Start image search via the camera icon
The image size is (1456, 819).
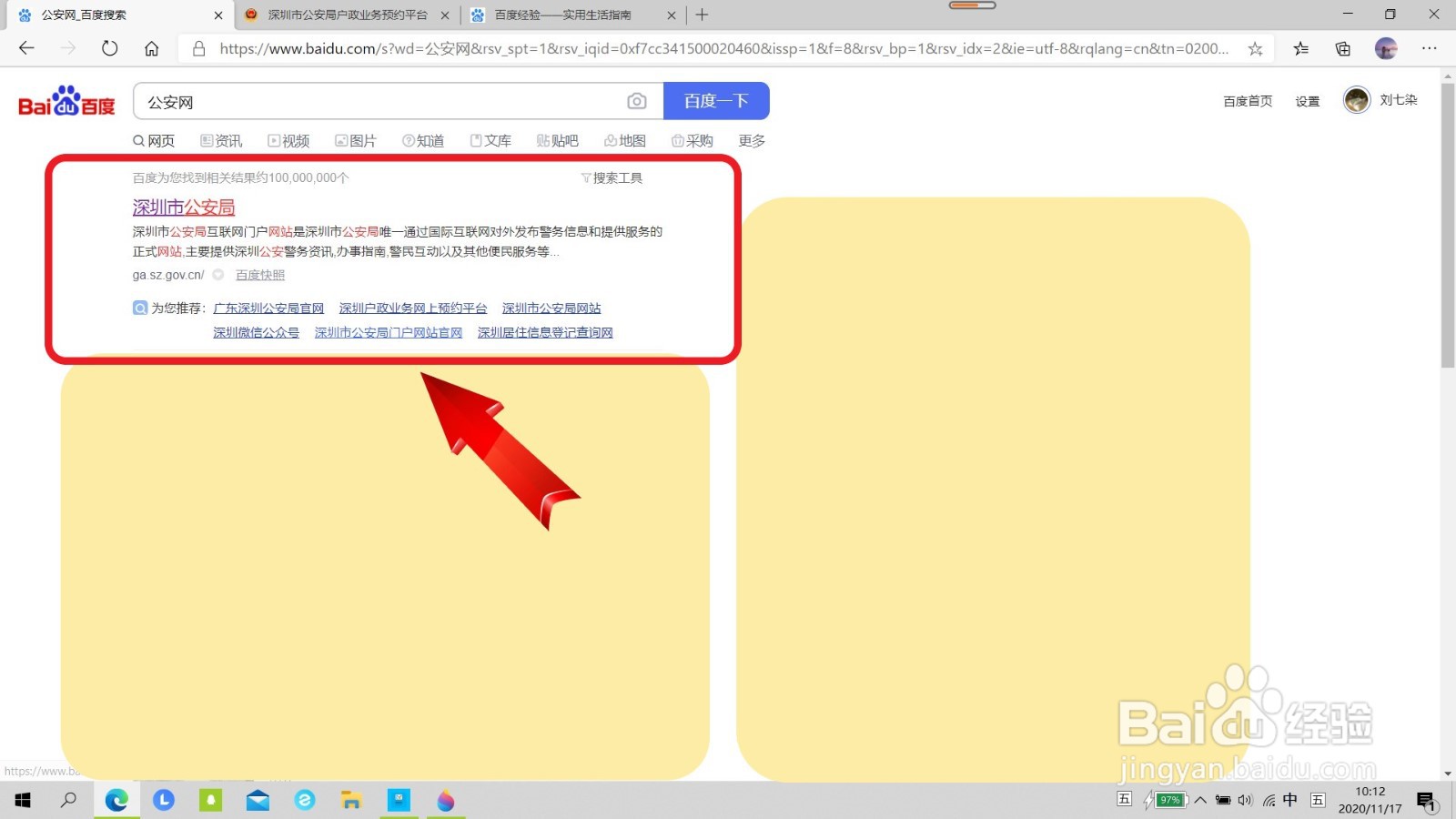[x=637, y=101]
